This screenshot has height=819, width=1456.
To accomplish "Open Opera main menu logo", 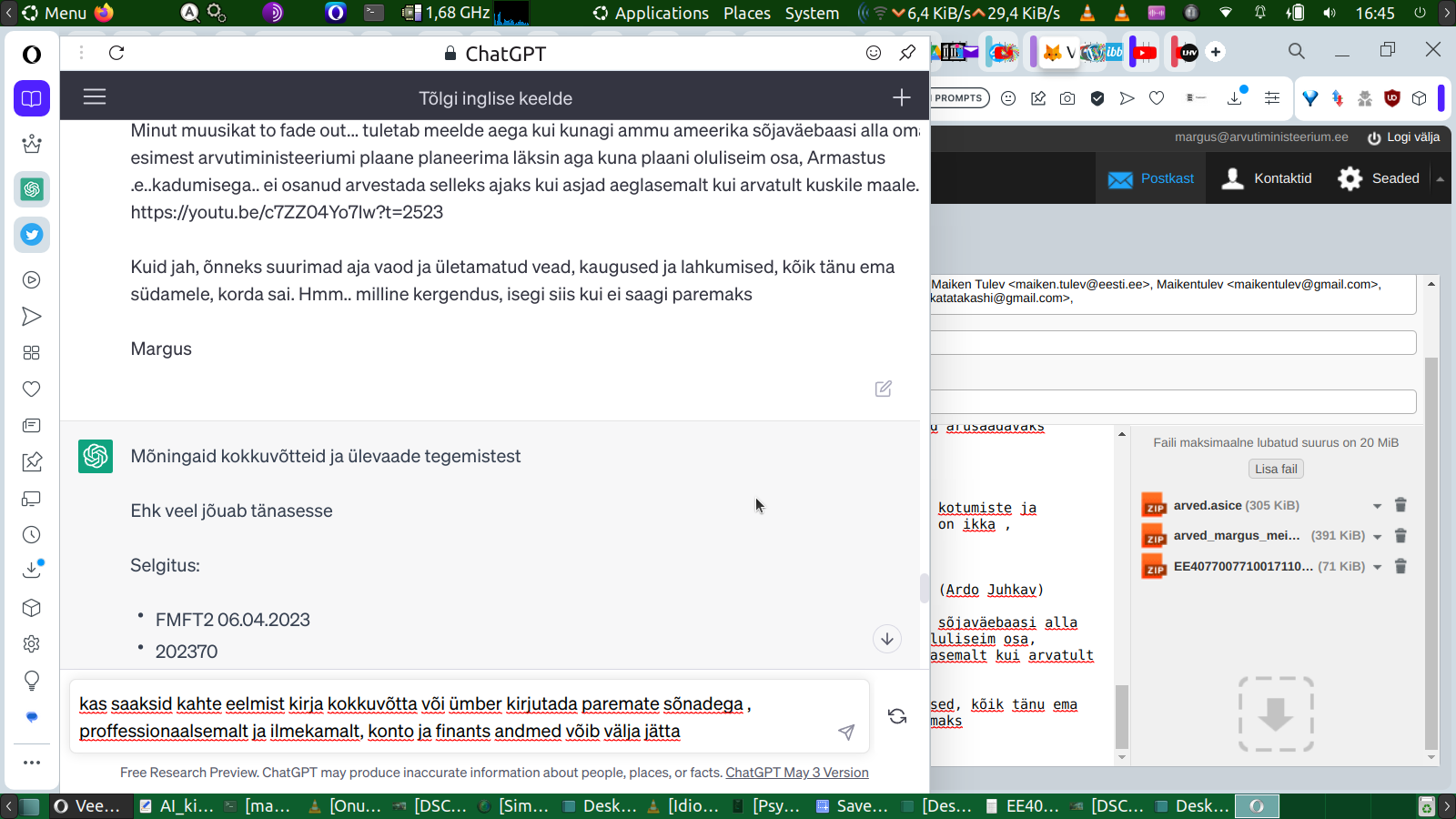I will point(32,55).
